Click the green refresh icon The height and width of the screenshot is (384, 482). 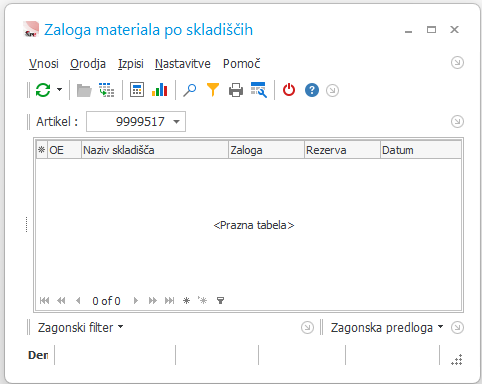(43, 90)
